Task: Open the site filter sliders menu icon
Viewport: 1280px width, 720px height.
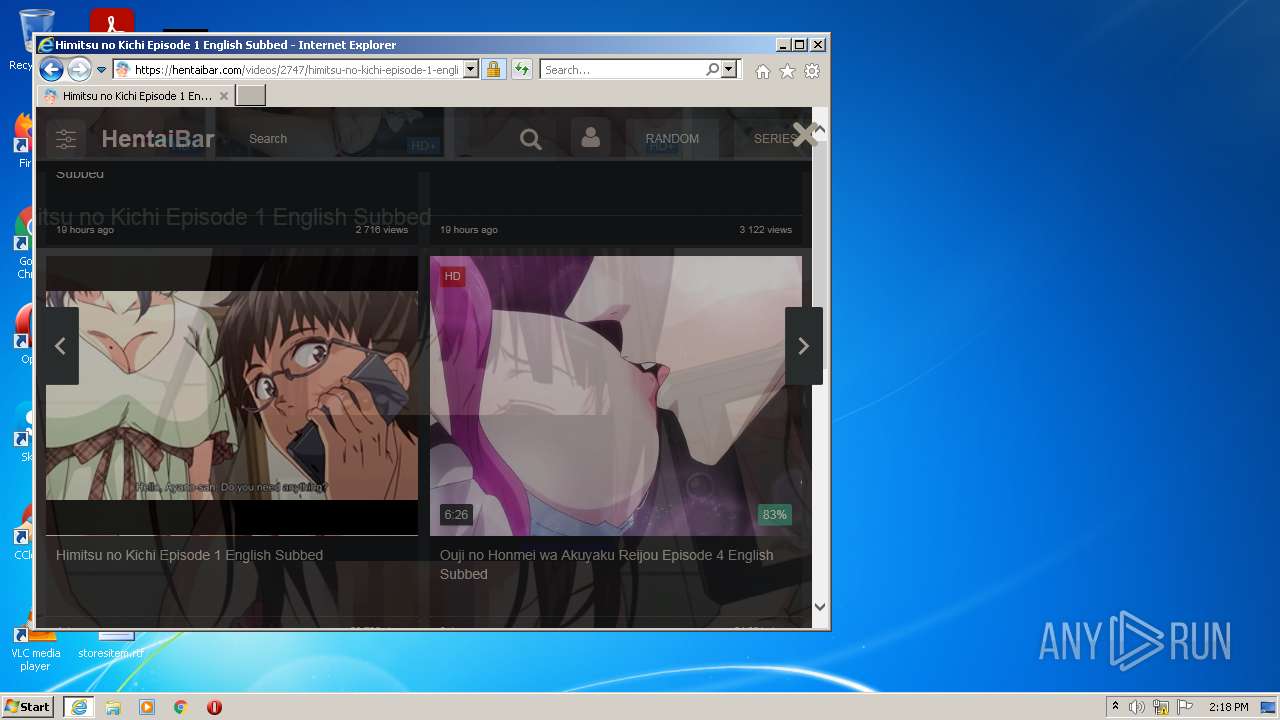Action: coord(66,139)
